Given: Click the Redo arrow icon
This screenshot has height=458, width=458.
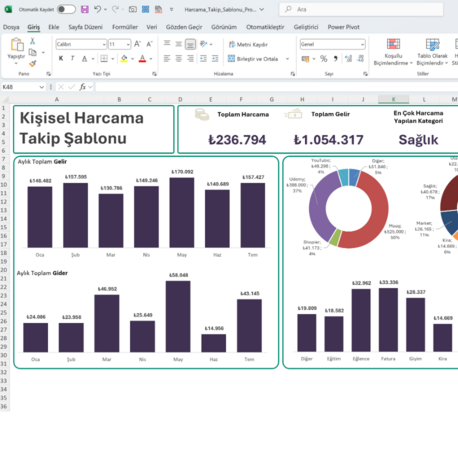Looking at the screenshot, I should click(115, 9).
